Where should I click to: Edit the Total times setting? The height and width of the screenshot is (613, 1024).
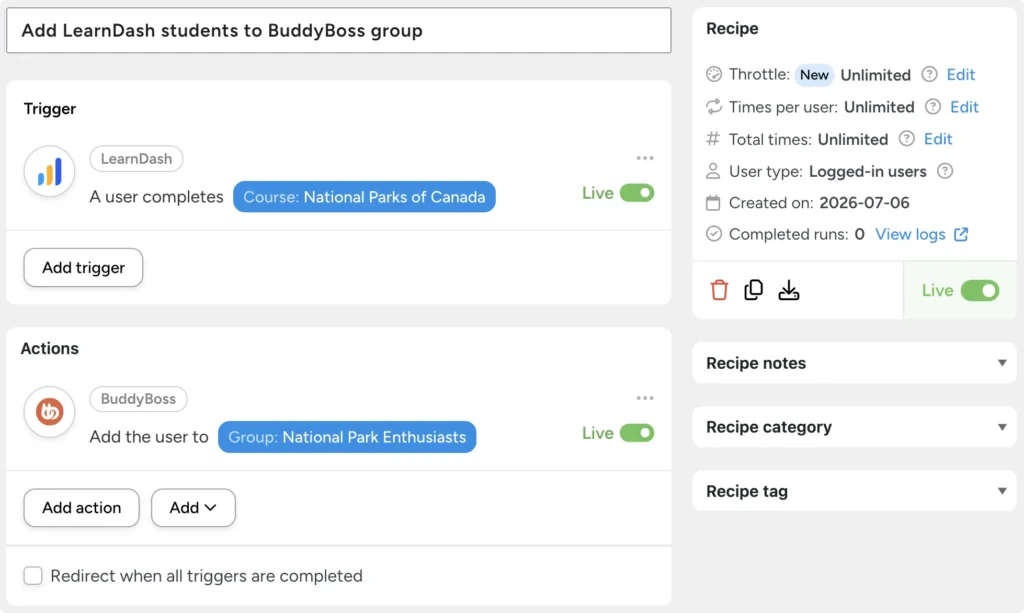click(938, 138)
